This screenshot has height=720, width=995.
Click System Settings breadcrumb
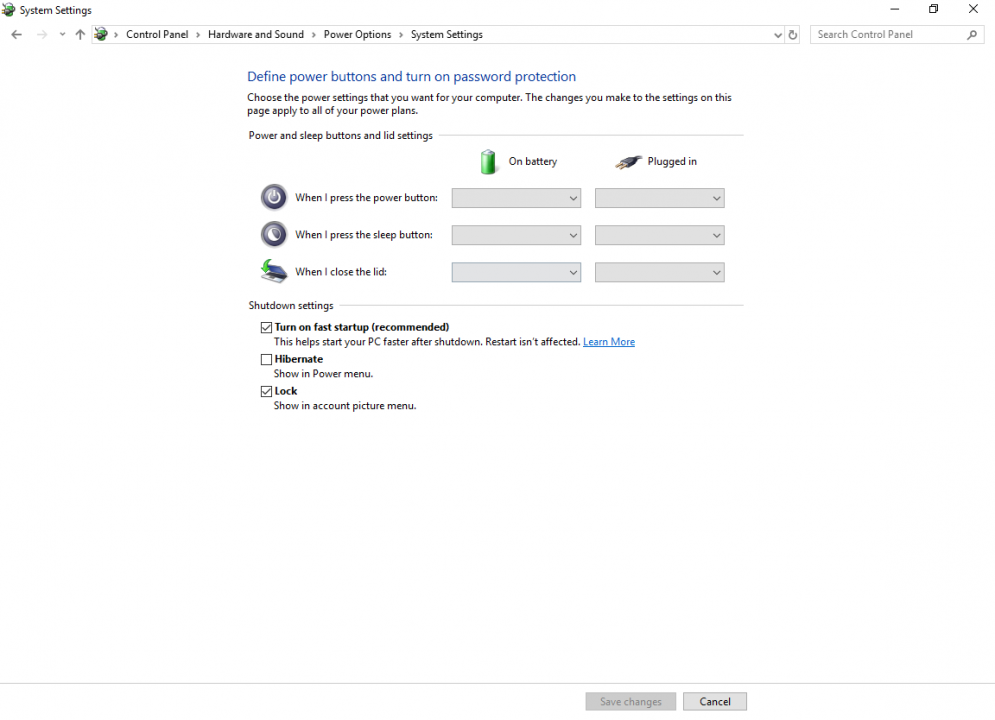(x=447, y=34)
